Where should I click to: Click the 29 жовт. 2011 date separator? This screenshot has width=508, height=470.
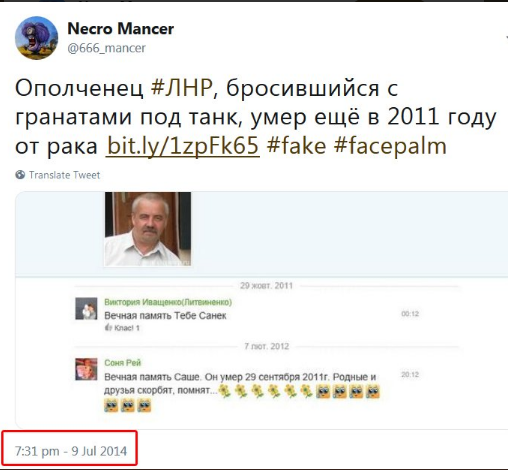click(266, 286)
